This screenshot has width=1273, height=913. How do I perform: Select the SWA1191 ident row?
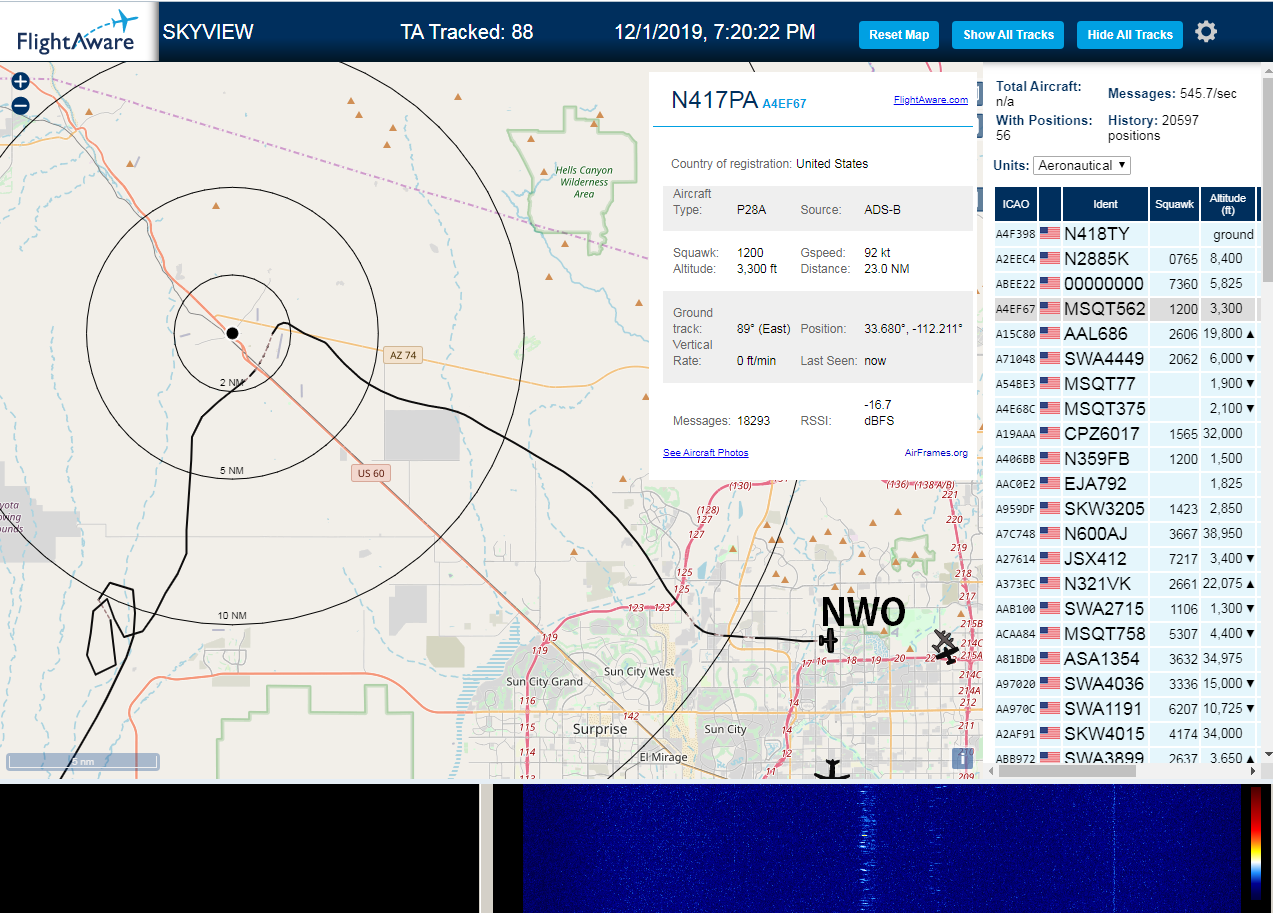[x=1104, y=709]
